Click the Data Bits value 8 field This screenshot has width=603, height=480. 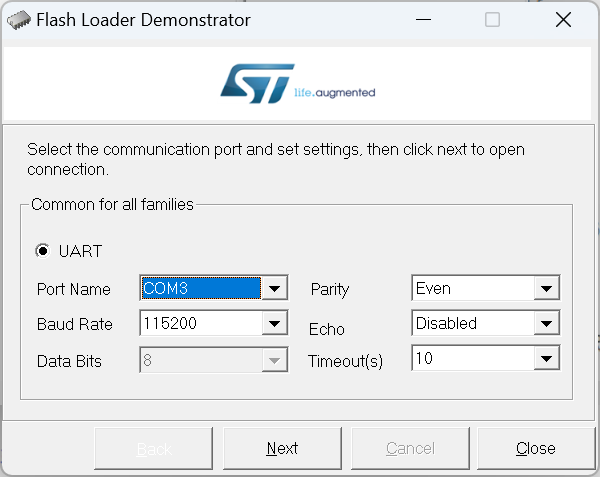pos(201,360)
